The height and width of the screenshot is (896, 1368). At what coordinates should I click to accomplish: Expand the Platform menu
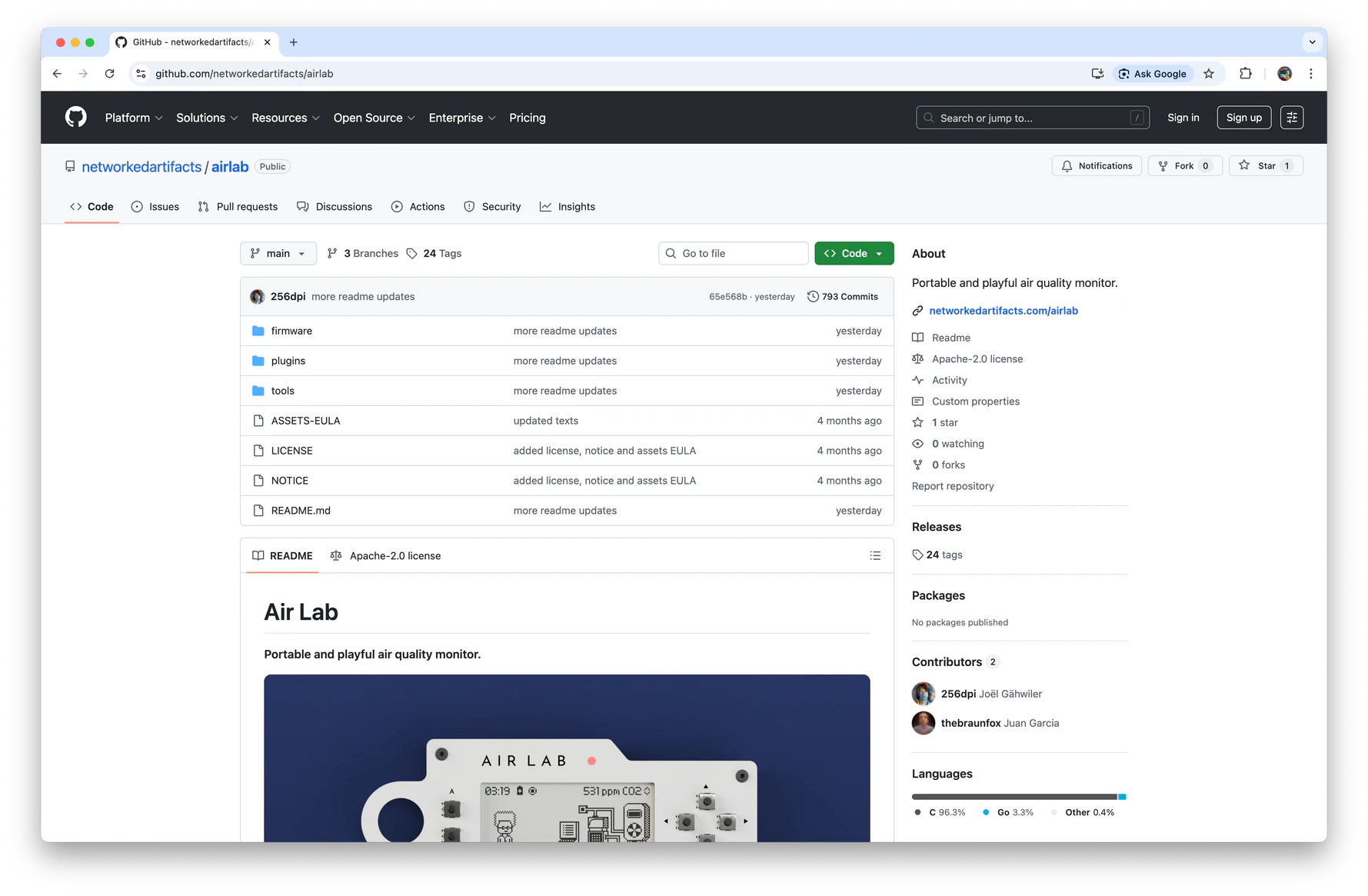134,118
